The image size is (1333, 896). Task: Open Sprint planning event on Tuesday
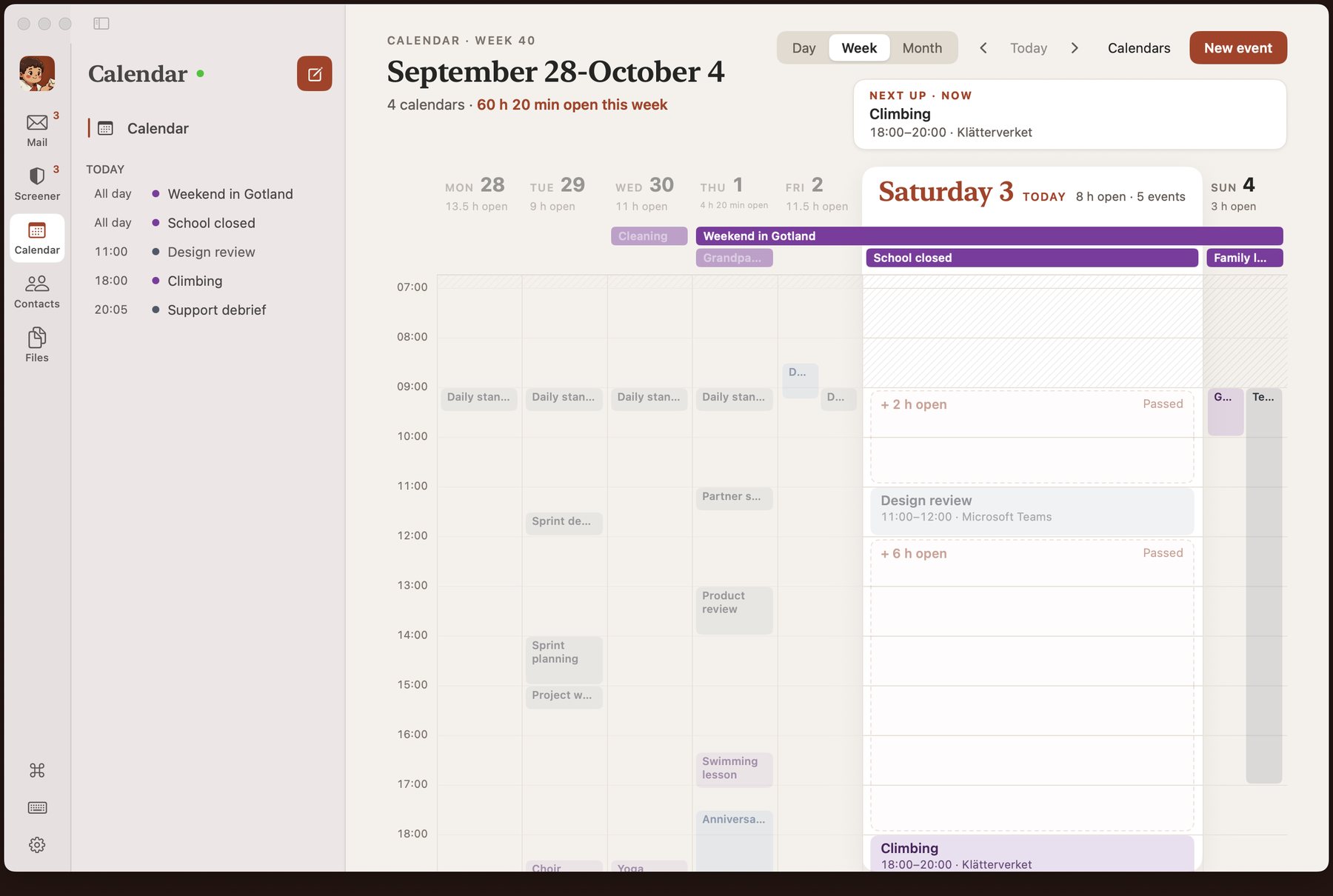click(564, 660)
